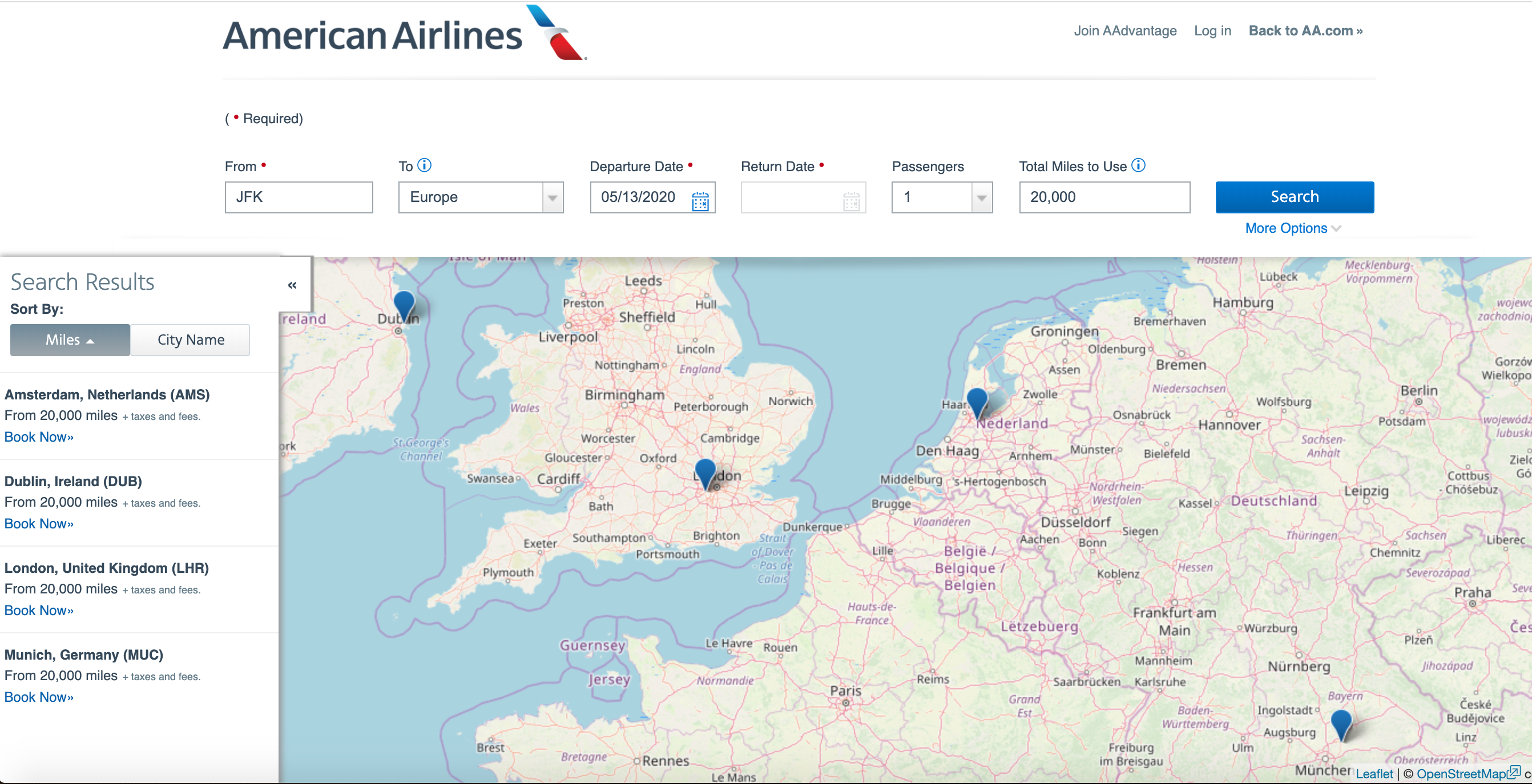Sort results by City Name
This screenshot has height=784, width=1532.
point(190,340)
